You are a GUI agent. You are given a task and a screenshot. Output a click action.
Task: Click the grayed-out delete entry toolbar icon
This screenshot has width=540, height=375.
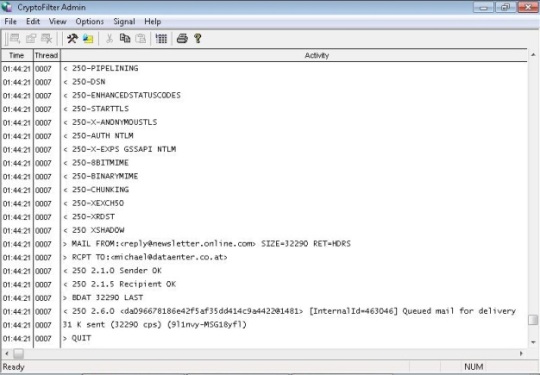tap(46, 39)
